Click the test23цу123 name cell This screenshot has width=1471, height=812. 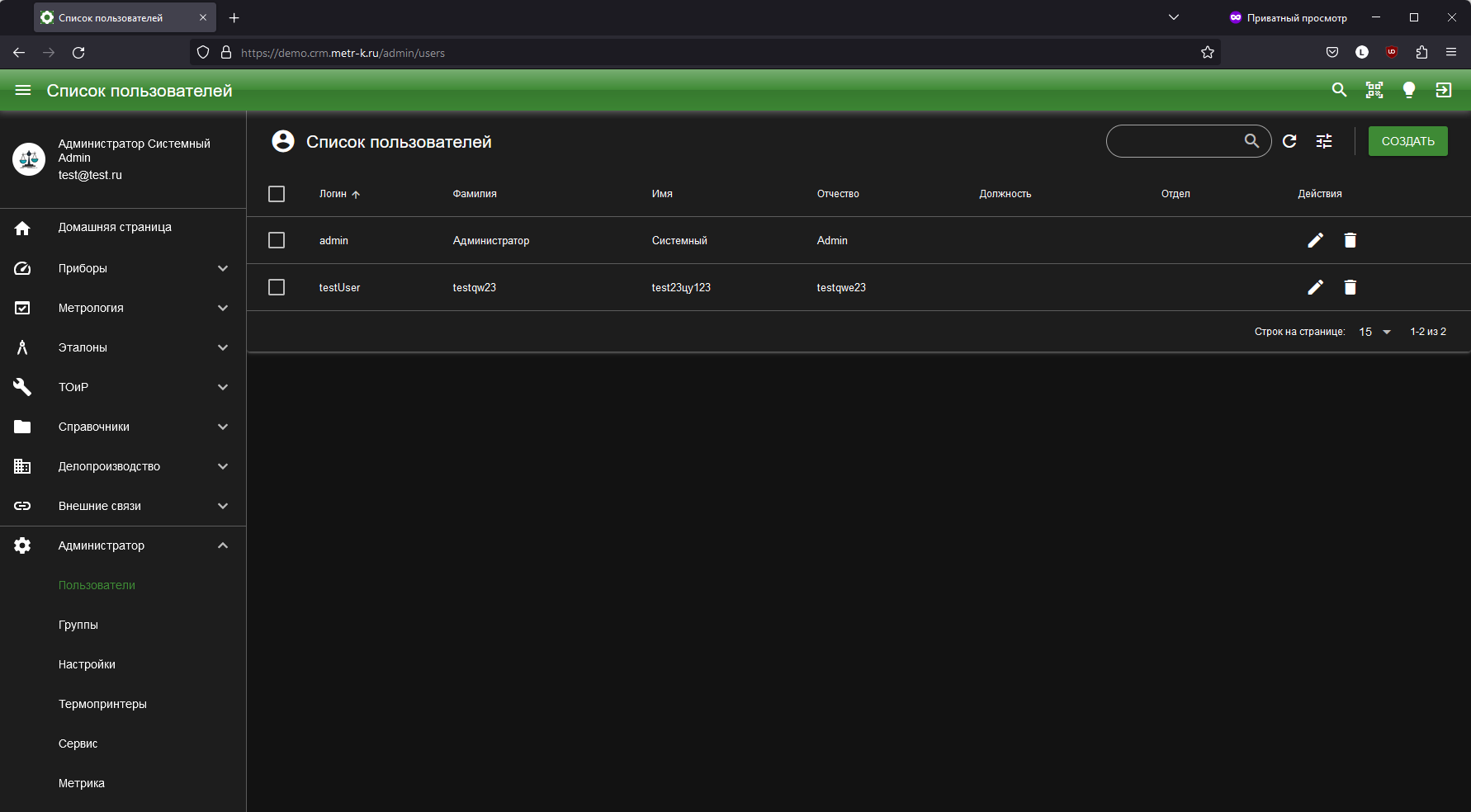point(681,287)
